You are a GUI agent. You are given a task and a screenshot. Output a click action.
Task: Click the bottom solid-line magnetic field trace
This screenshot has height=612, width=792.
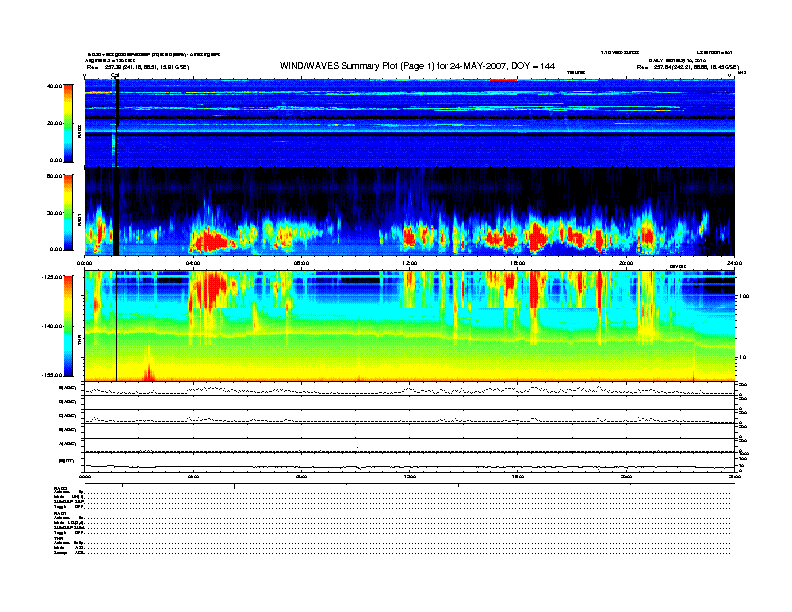pos(409,467)
